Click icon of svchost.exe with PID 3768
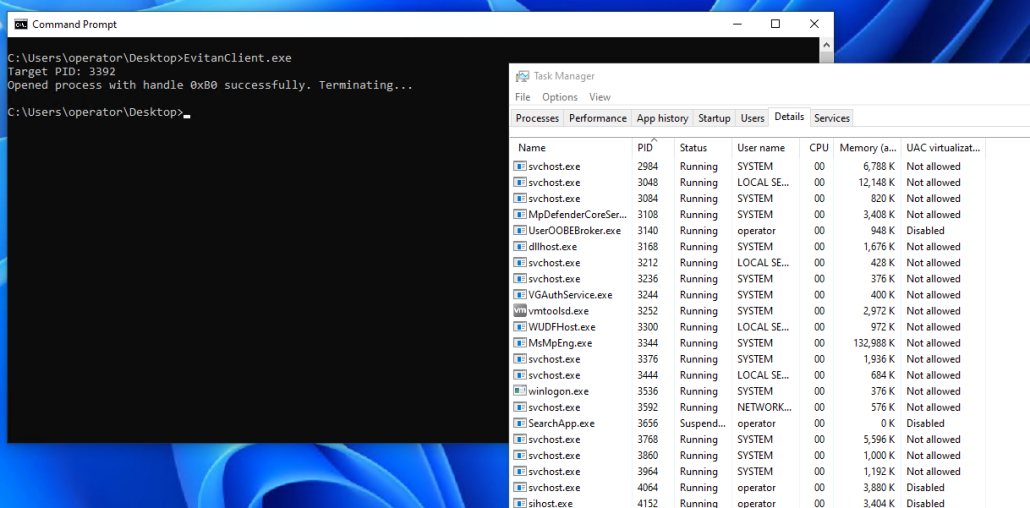Screen dimensions: 1030x508 [x=520, y=439]
